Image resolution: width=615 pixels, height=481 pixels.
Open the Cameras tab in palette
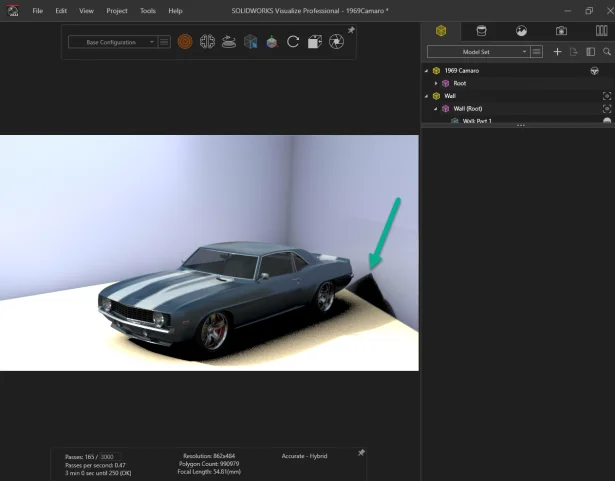point(561,31)
